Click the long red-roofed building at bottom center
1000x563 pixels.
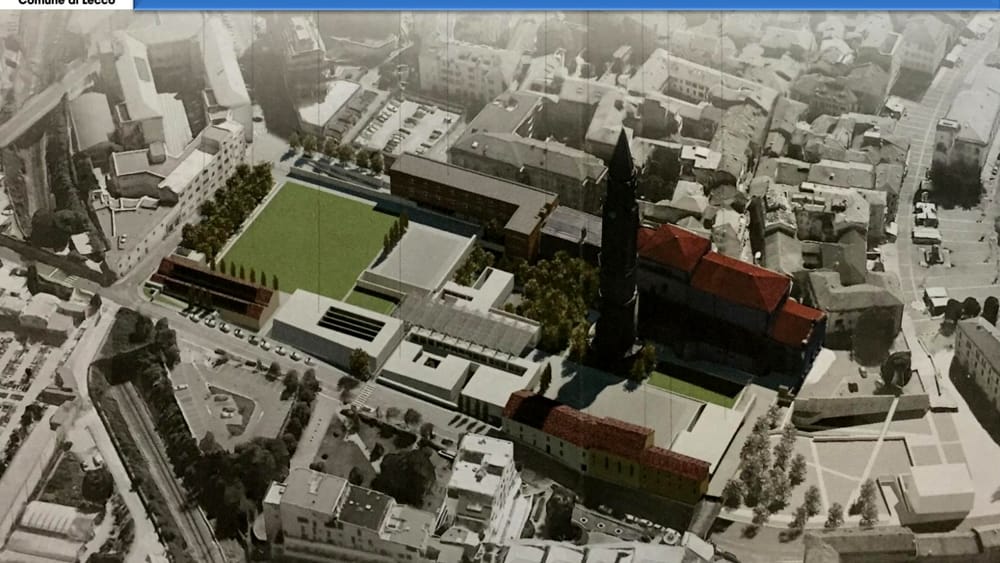[x=610, y=445]
